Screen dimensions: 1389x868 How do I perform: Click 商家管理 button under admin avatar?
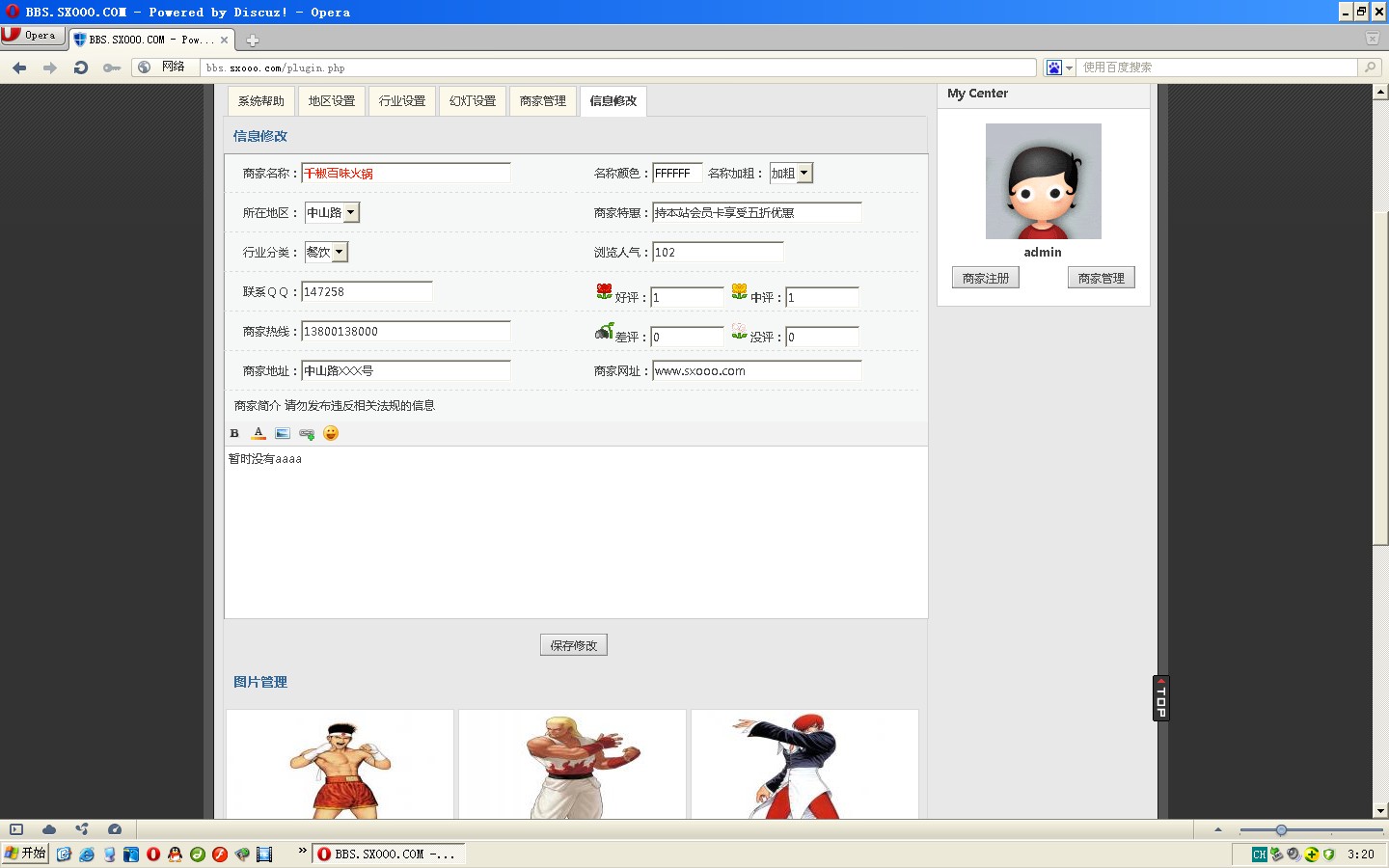coord(1102,278)
